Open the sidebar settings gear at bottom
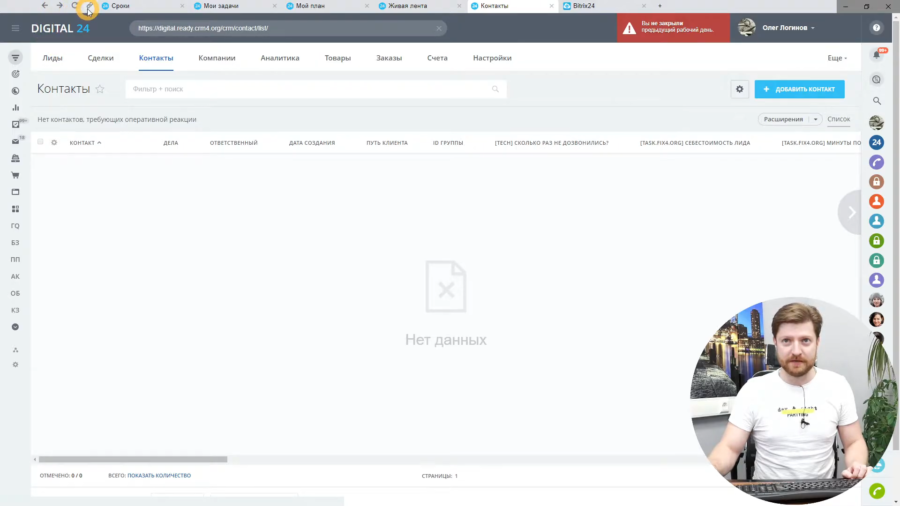Viewport: 900px width, 506px height. pyautogui.click(x=15, y=364)
